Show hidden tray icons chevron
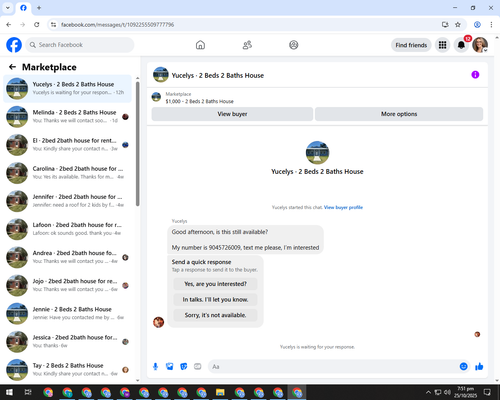The width and height of the screenshot is (500, 400). point(428,392)
